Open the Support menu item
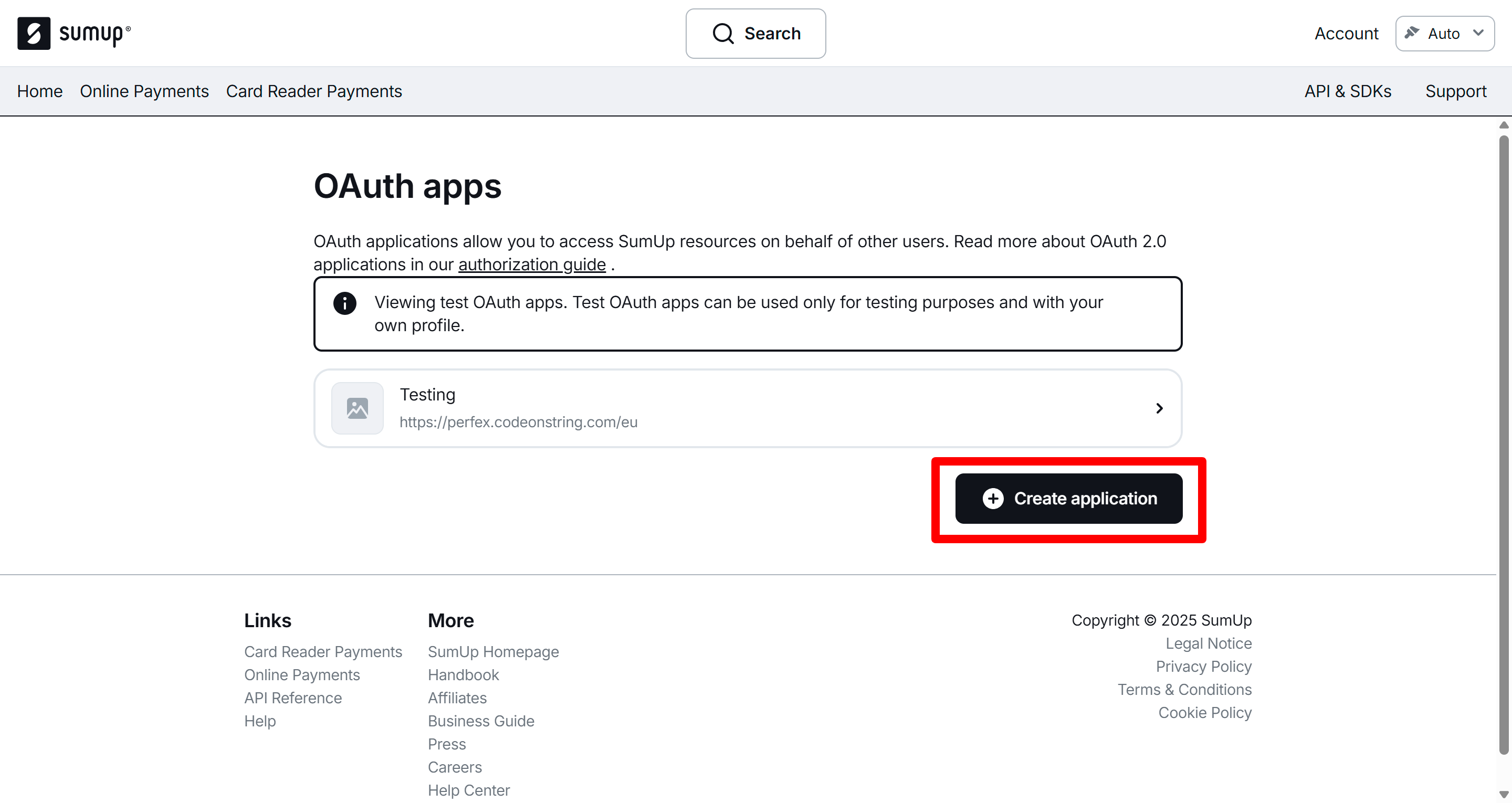Viewport: 1512px width, 803px height. click(x=1455, y=91)
